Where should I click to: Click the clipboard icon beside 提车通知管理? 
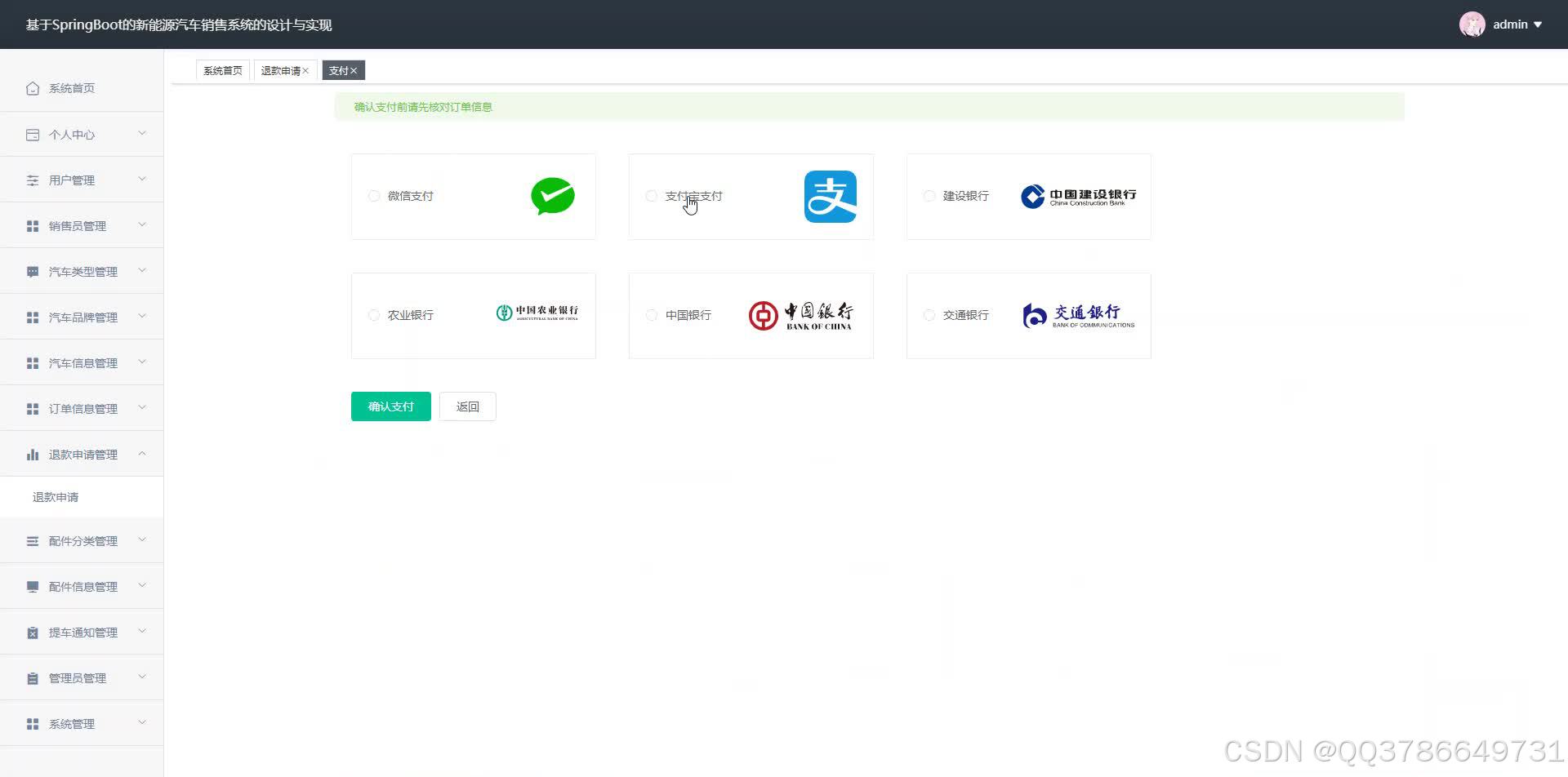pyautogui.click(x=33, y=633)
